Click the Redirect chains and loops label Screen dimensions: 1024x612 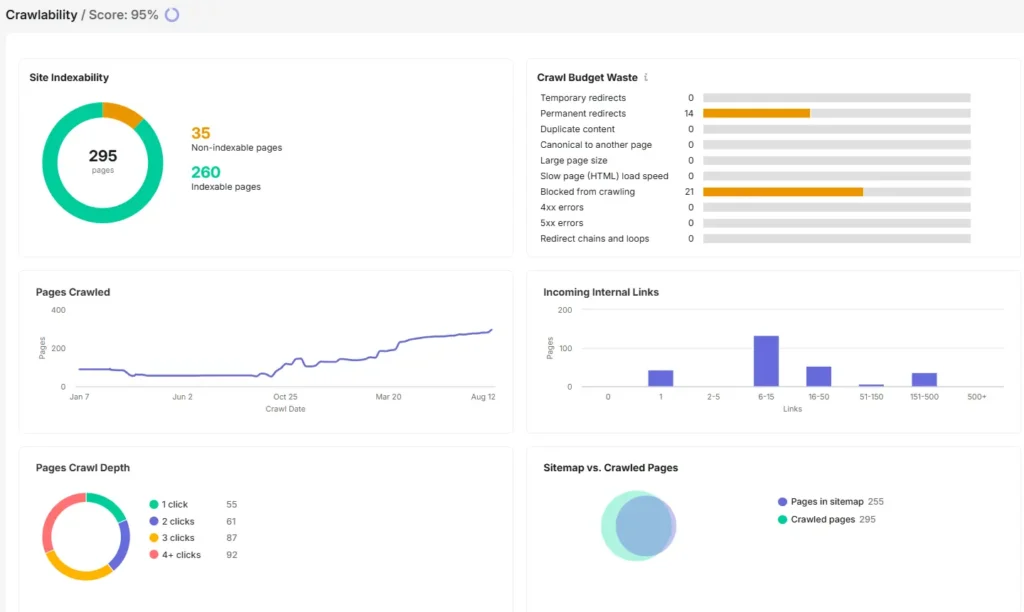click(594, 239)
